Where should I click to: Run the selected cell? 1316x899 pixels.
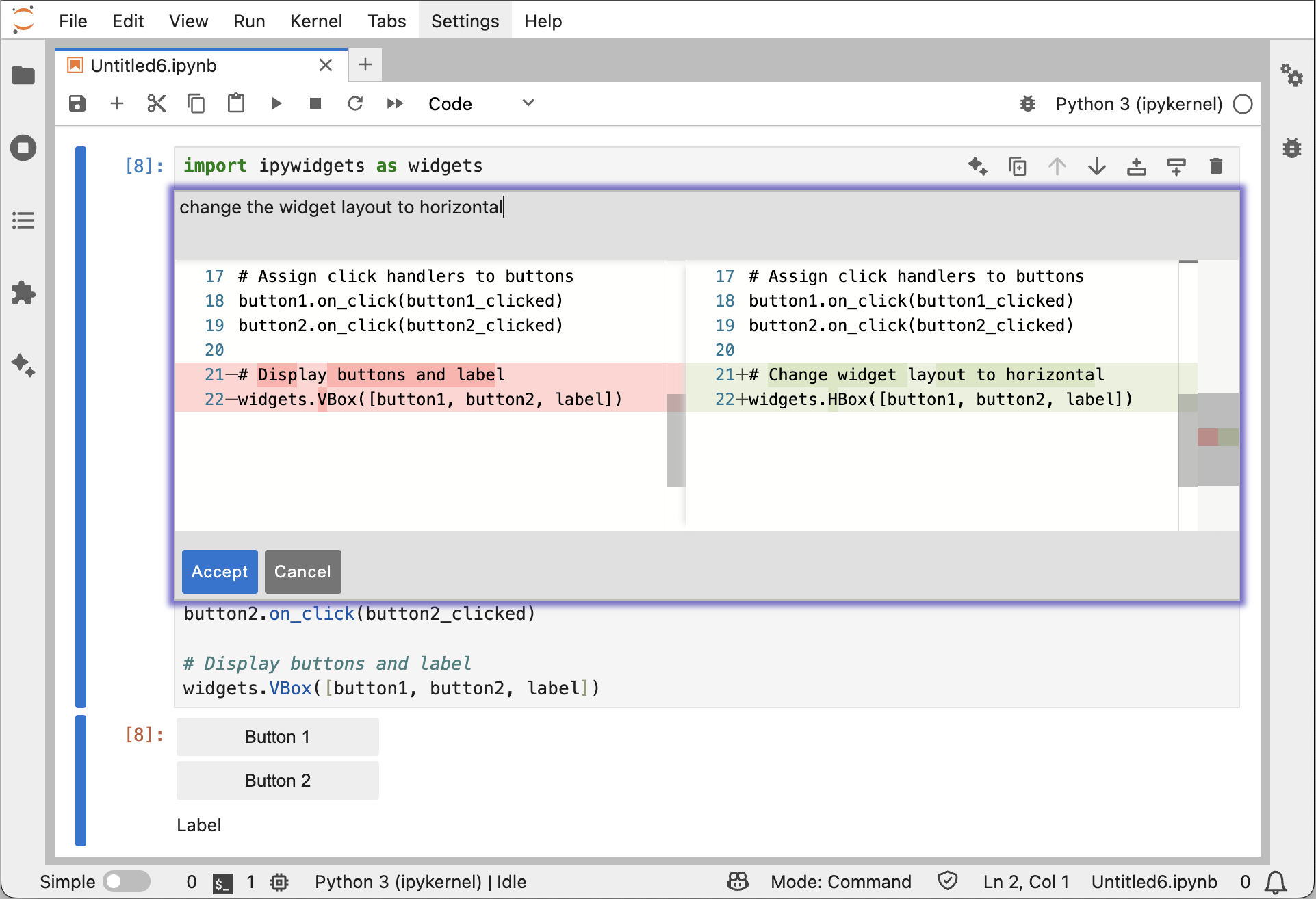(x=276, y=103)
